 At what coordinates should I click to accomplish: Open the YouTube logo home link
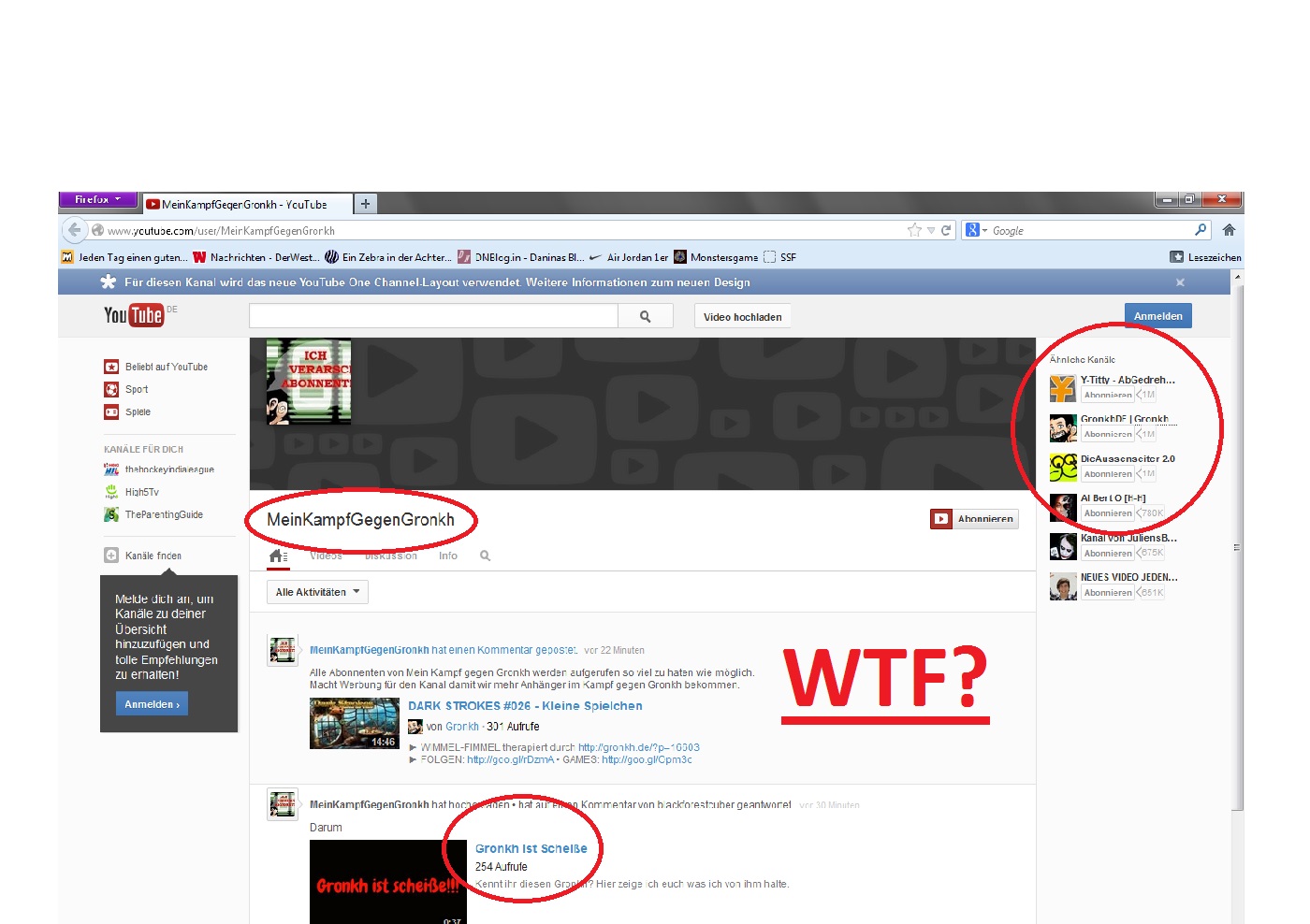coord(134,316)
